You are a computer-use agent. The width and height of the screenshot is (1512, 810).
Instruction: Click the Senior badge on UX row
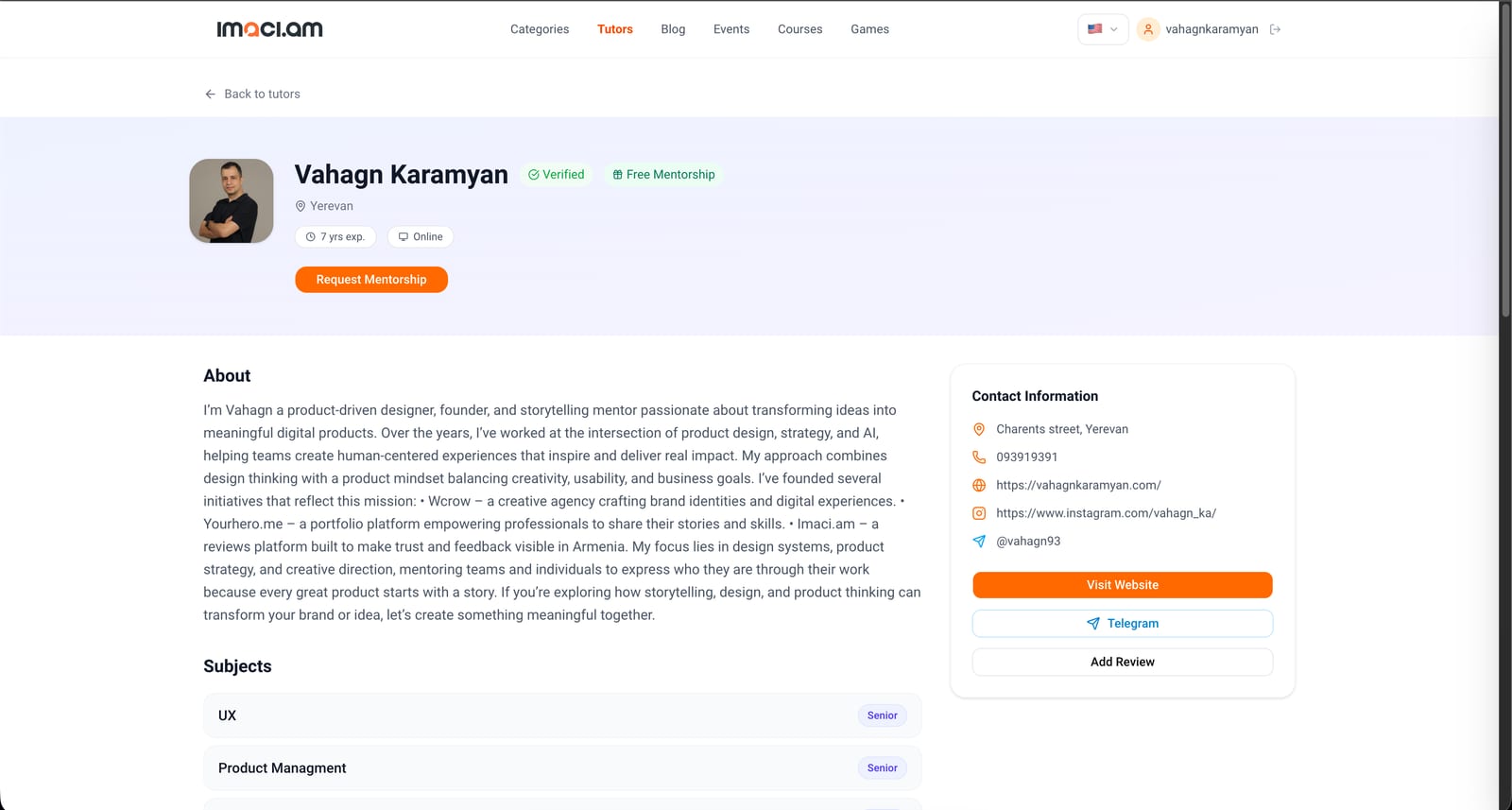883,715
